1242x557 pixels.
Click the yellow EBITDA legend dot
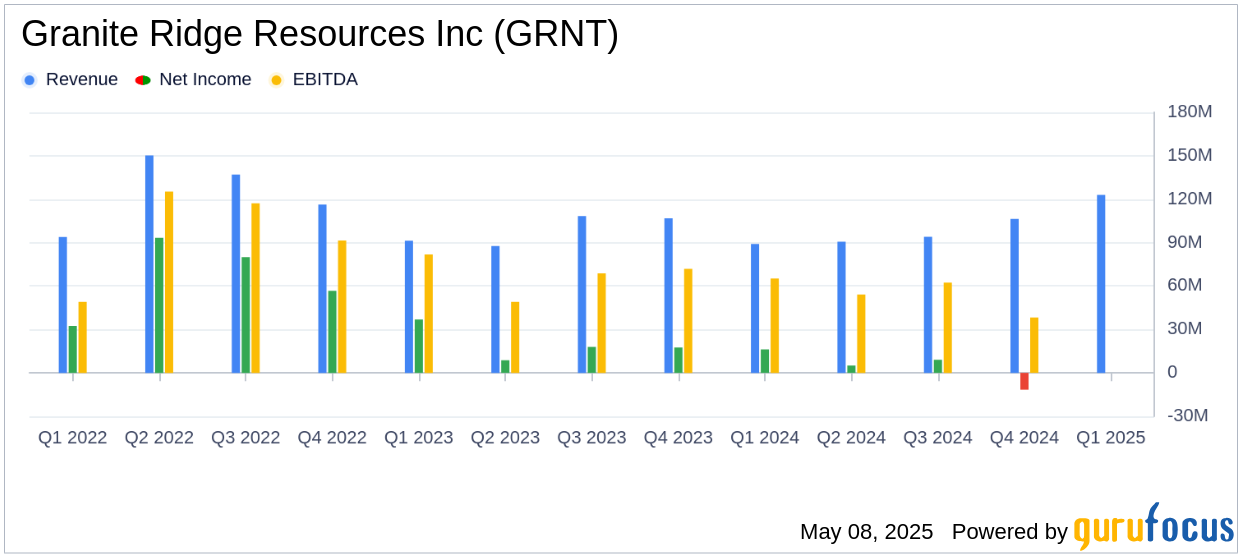pyautogui.click(x=276, y=80)
